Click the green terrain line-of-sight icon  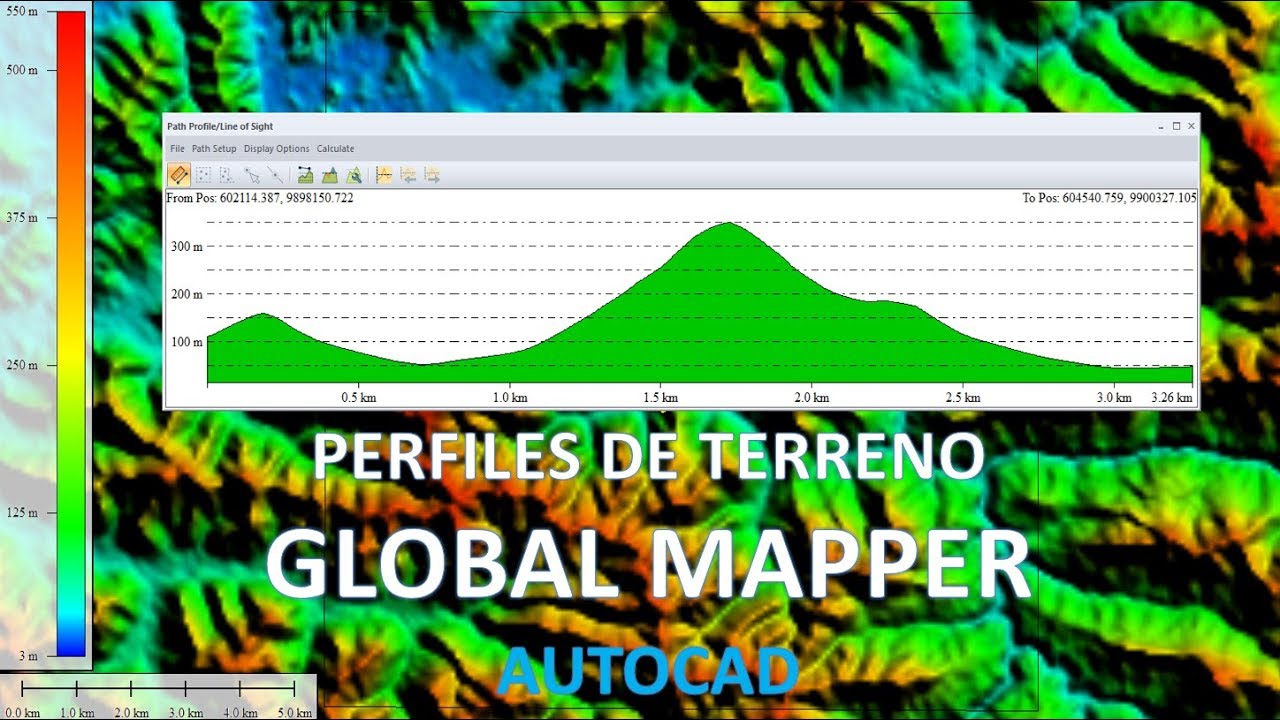306,176
